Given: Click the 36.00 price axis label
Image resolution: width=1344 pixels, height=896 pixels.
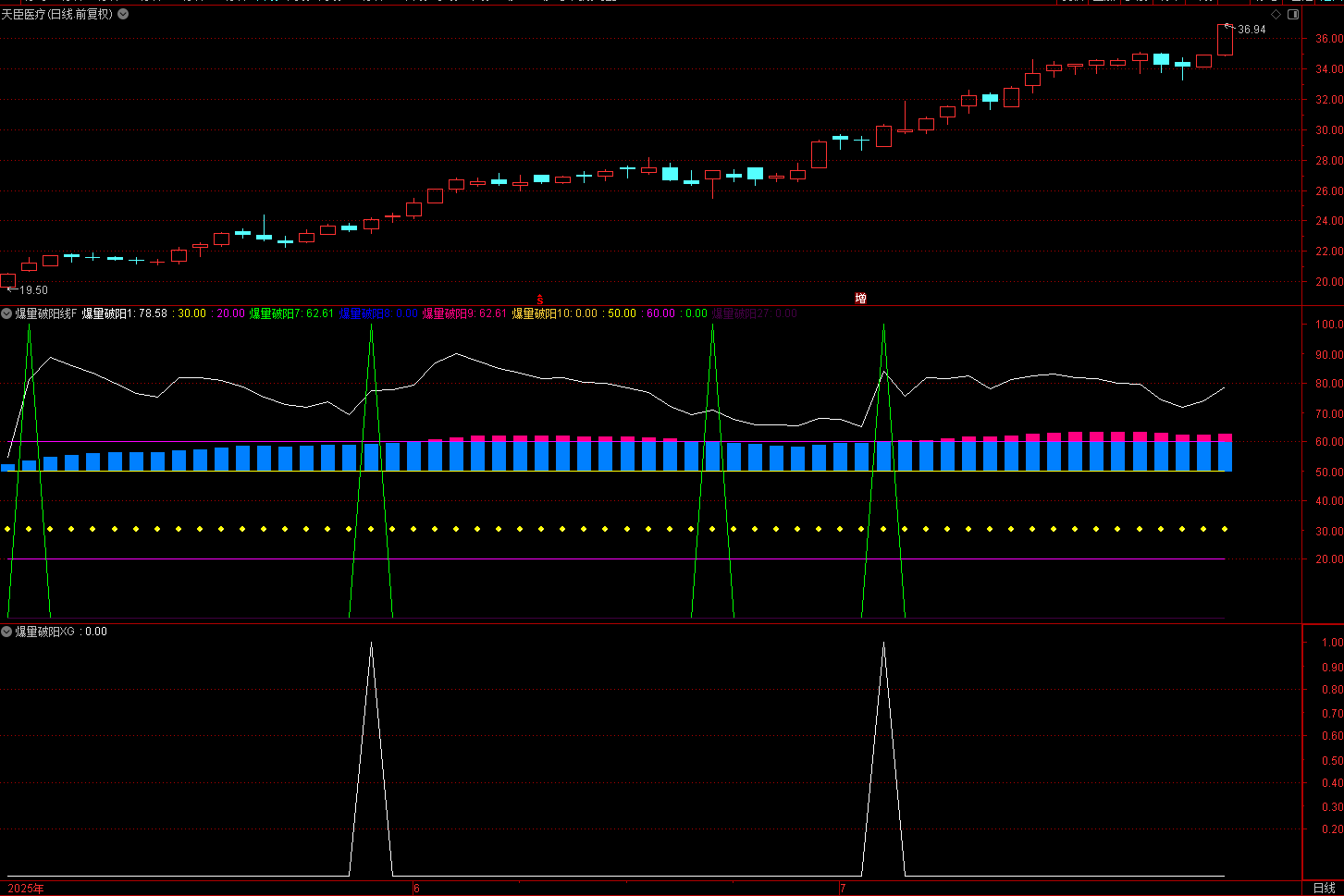Looking at the screenshot, I should point(1329,39).
